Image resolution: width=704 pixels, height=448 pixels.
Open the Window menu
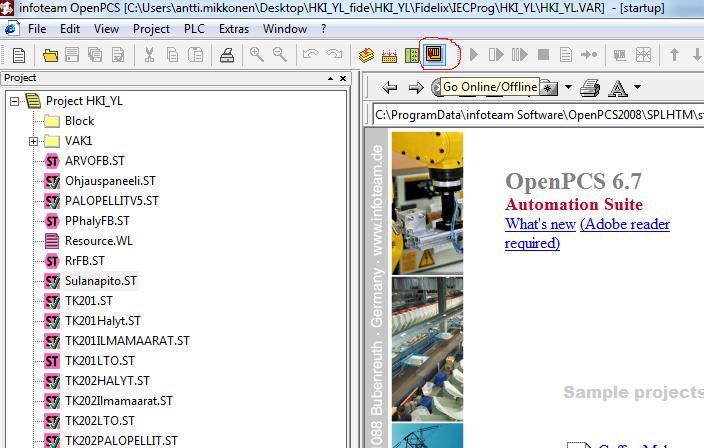click(x=285, y=29)
